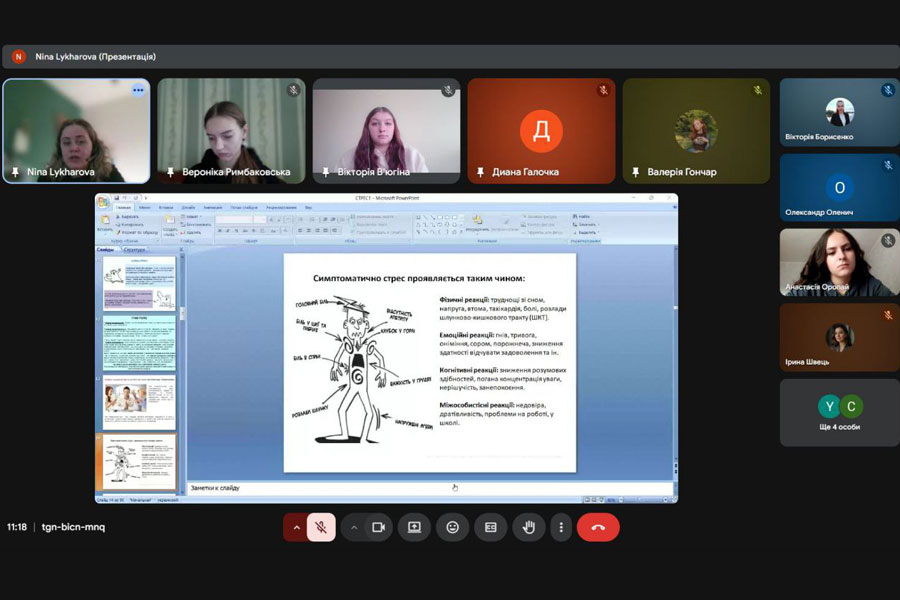This screenshot has width=900, height=600.
Task: Unmute the microphone in the call bar
Action: coord(321,527)
